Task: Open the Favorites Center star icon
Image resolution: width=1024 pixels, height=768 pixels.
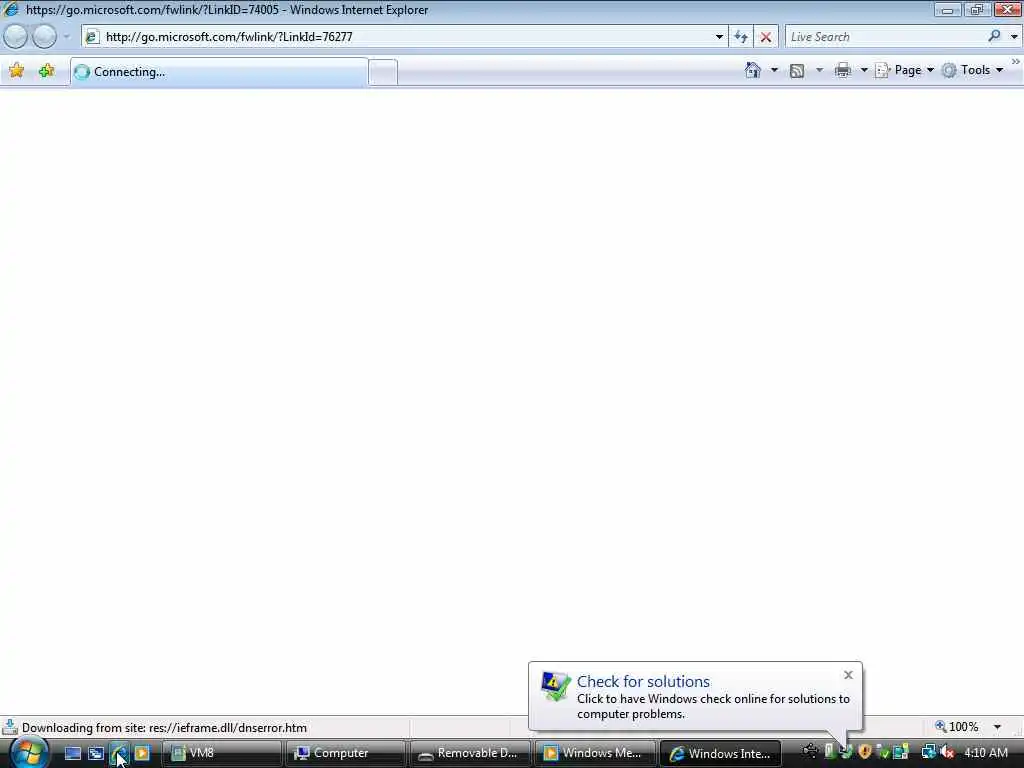Action: click(x=17, y=71)
